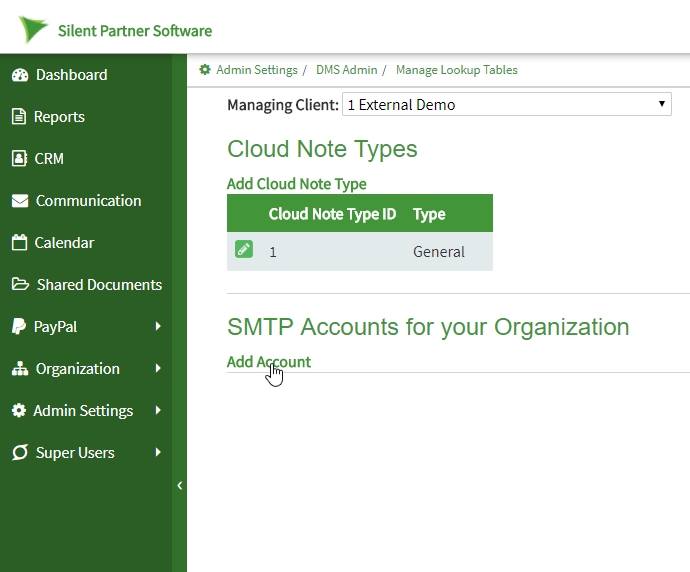Click the Reports document icon

pos(19,117)
